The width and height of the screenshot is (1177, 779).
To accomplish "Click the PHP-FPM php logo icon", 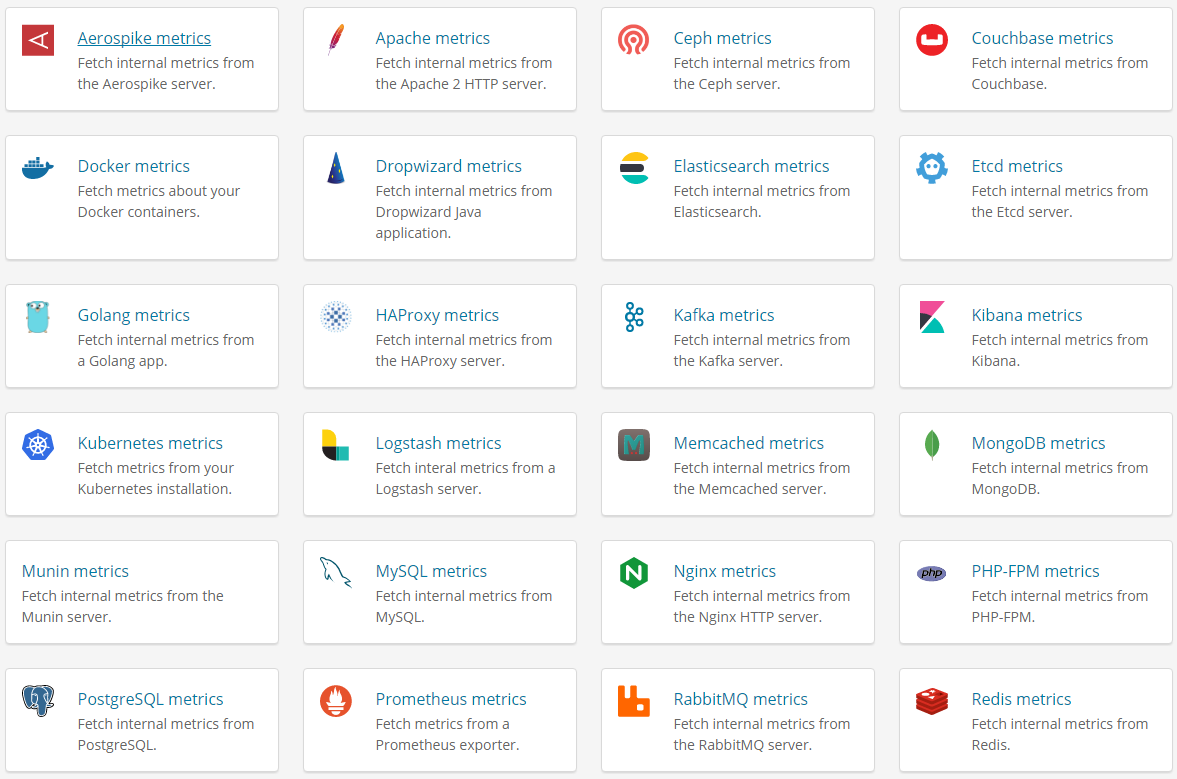I will 932,573.
